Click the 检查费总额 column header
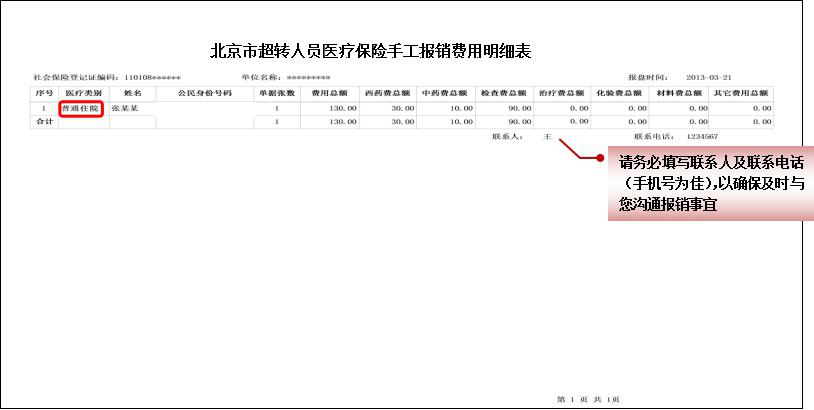 pyautogui.click(x=503, y=93)
